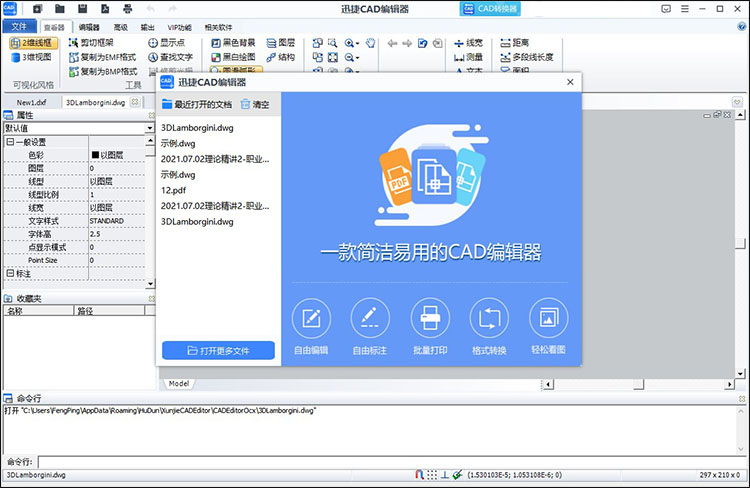Select the hand pan tool
750x488 pixels.
coord(371,43)
